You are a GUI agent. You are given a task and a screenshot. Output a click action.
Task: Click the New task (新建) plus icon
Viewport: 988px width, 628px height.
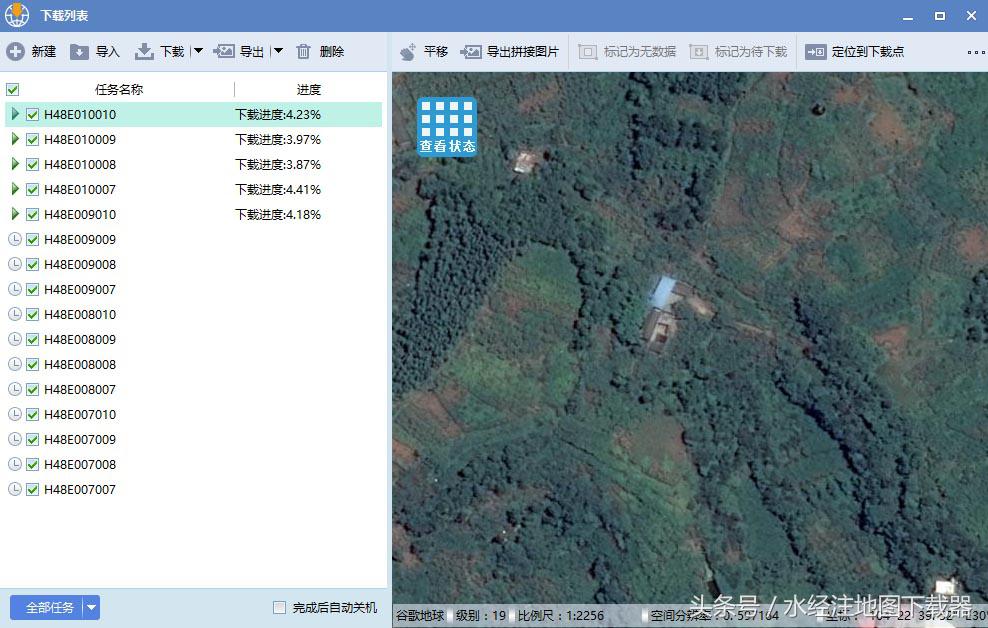(16, 52)
